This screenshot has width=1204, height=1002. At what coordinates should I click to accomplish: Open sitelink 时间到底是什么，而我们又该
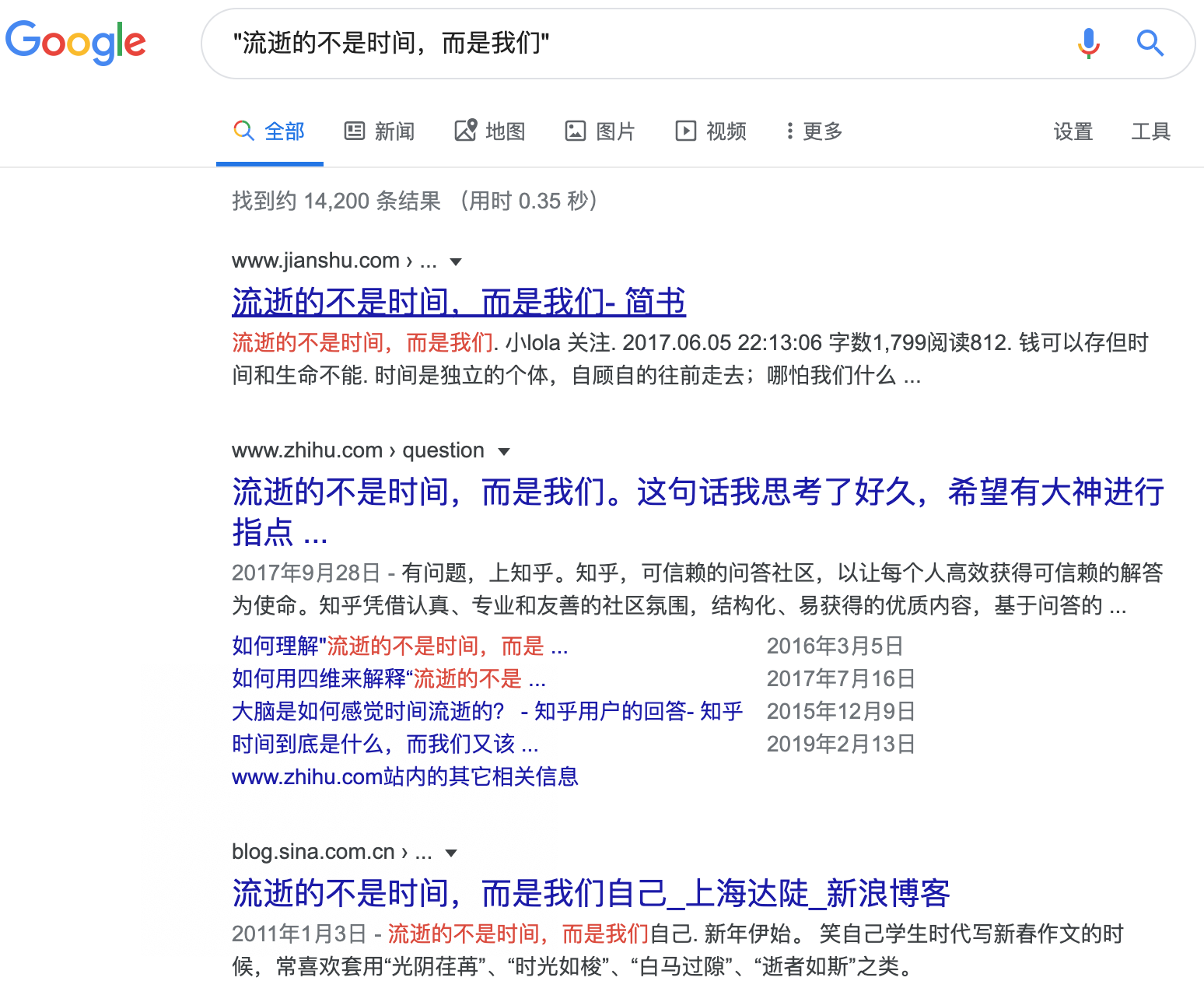pos(385,744)
